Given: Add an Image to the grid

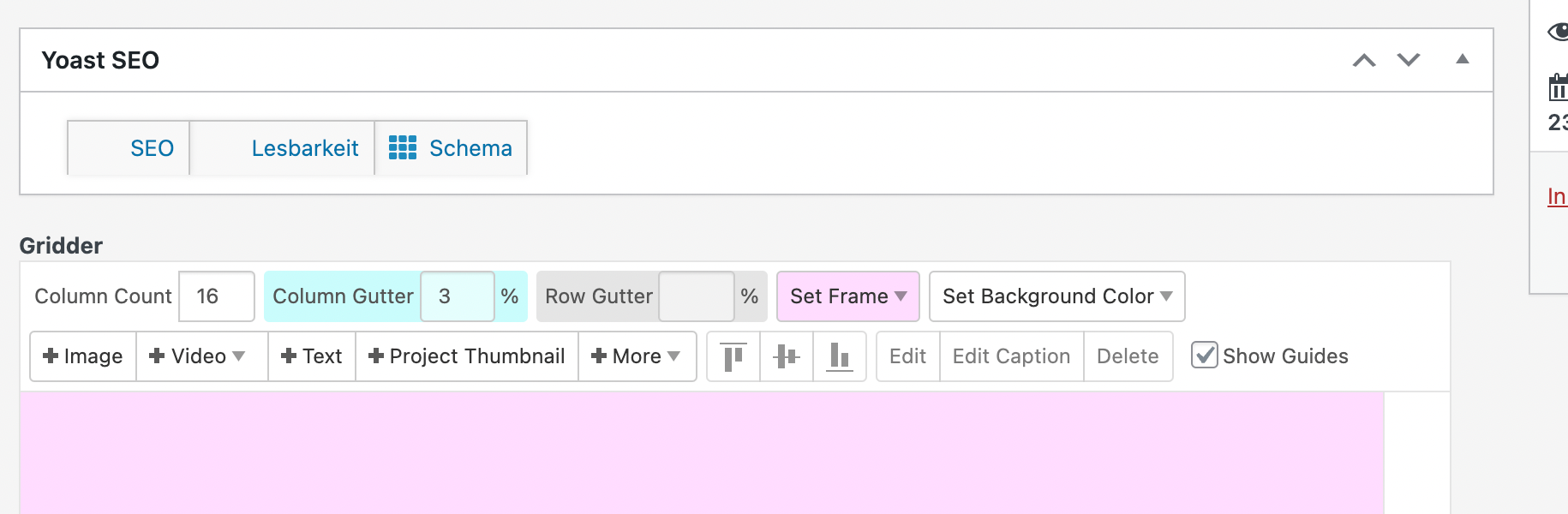Looking at the screenshot, I should tap(83, 356).
